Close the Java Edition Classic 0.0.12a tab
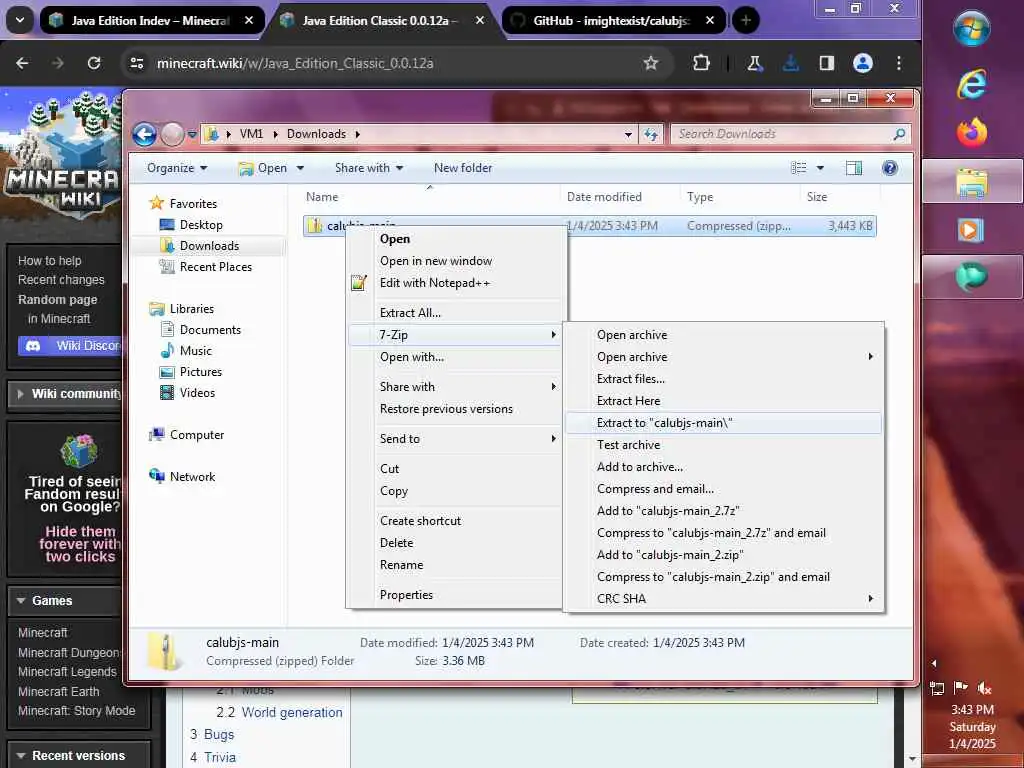 [x=480, y=20]
